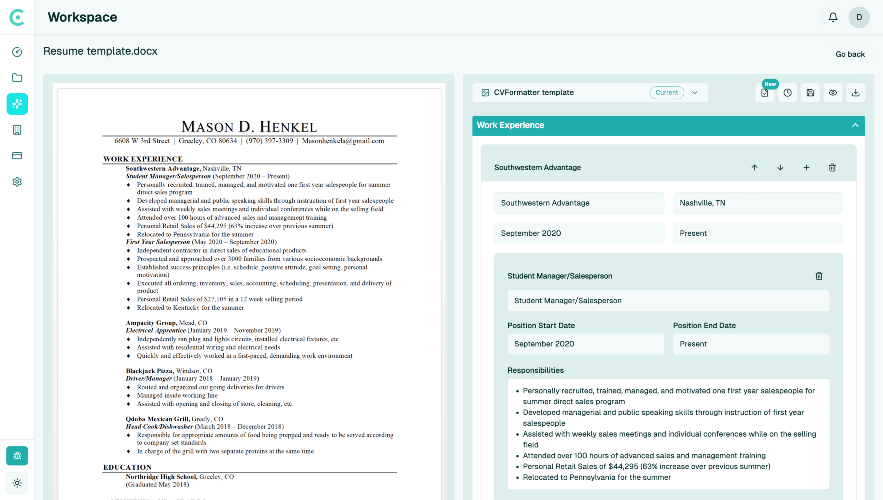Move Southwestern Advantage entry up
The image size is (883, 500).
755,167
